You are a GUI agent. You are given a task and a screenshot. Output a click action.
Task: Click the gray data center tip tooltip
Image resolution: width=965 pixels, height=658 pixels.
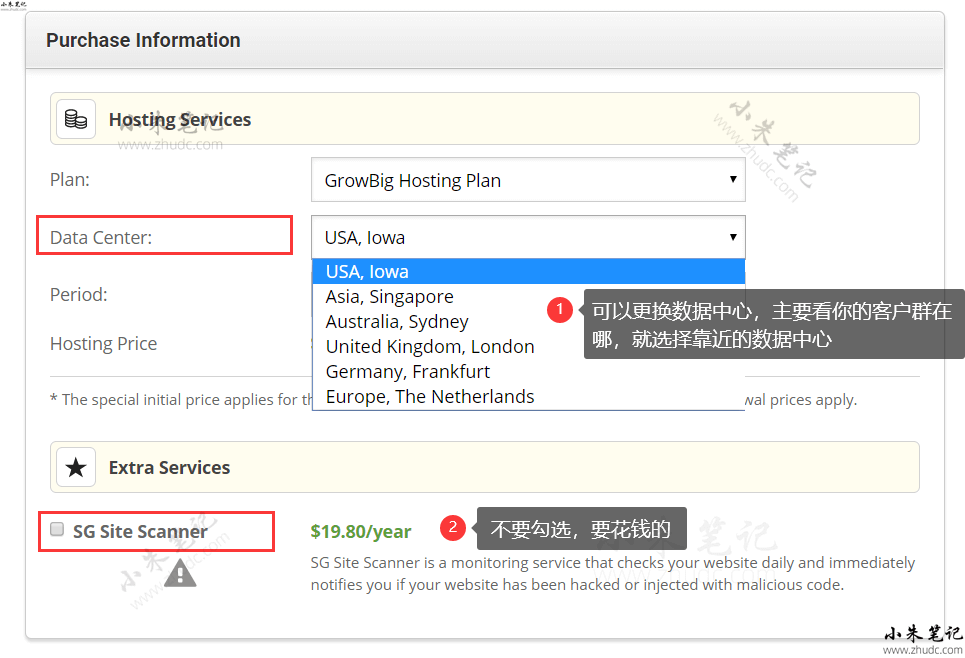[x=771, y=325]
